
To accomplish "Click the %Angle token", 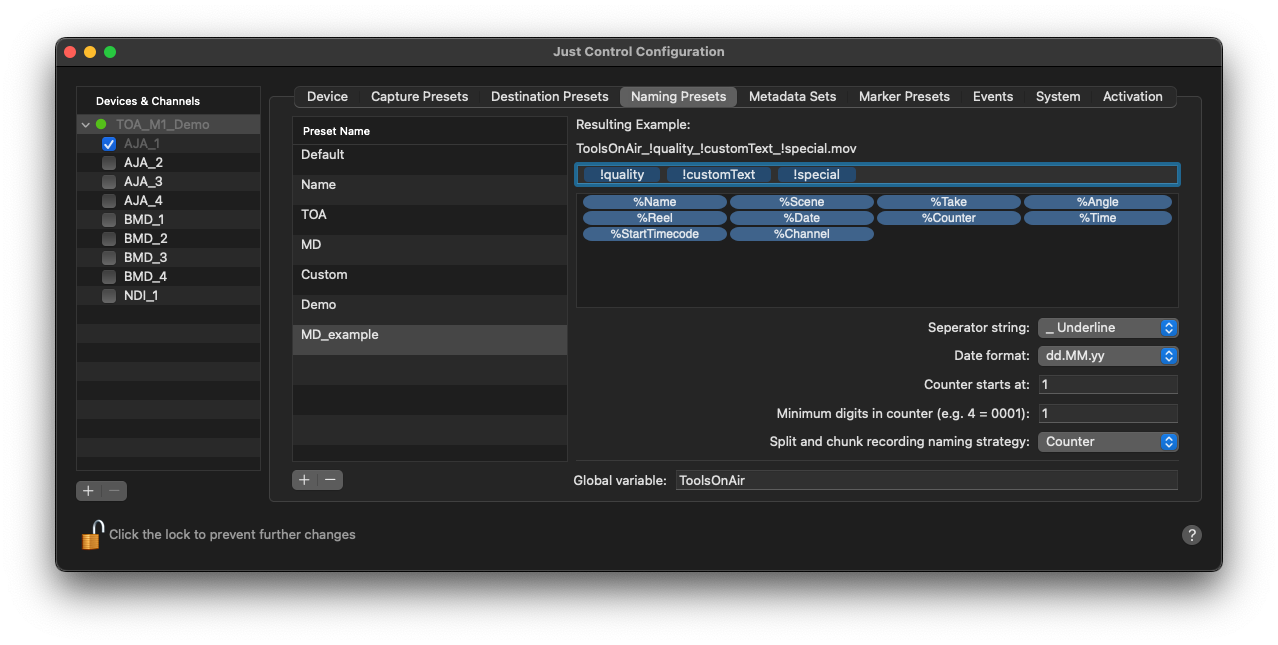I will pyautogui.click(x=1097, y=202).
